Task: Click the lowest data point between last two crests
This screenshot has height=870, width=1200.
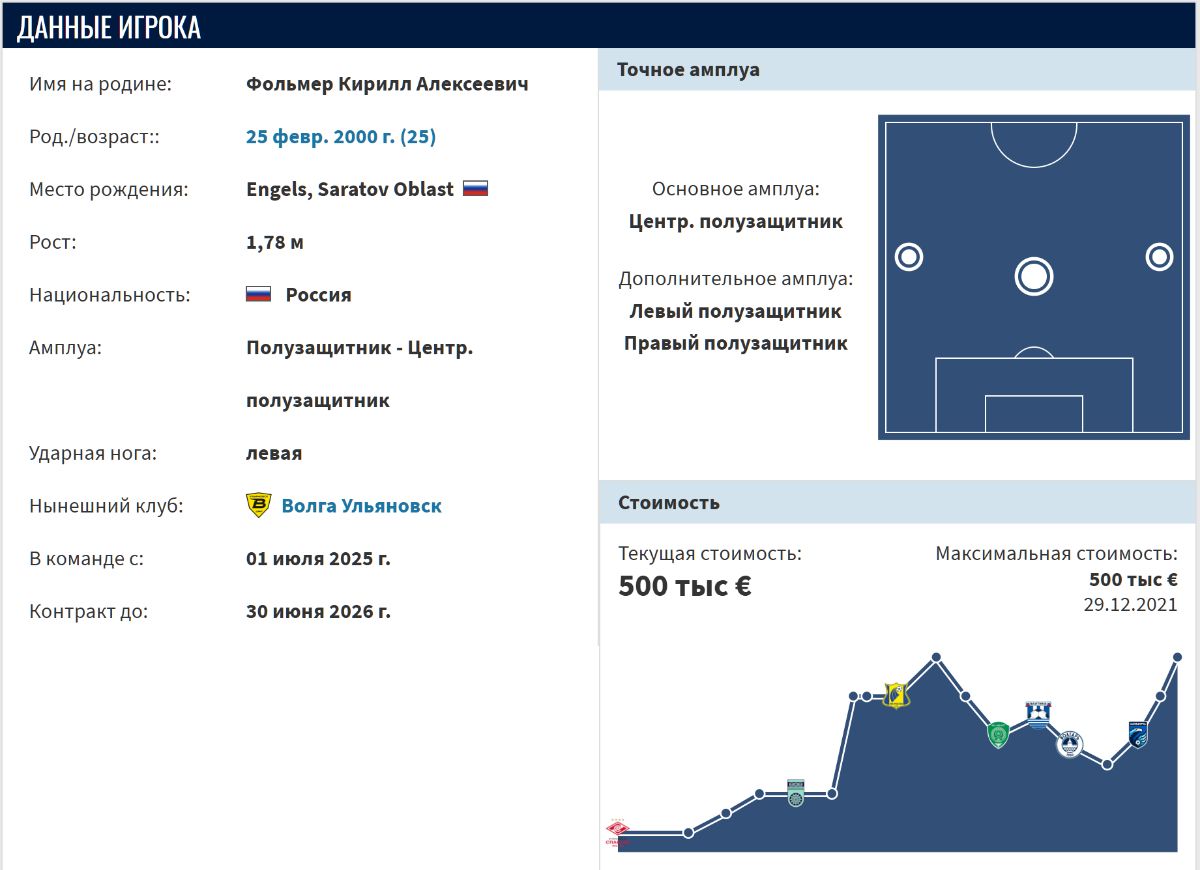Action: pyautogui.click(x=1107, y=765)
